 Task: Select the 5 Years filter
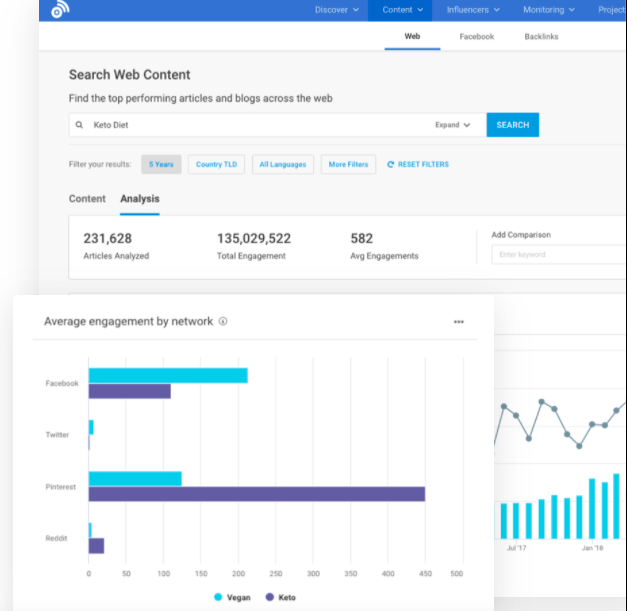[161, 165]
